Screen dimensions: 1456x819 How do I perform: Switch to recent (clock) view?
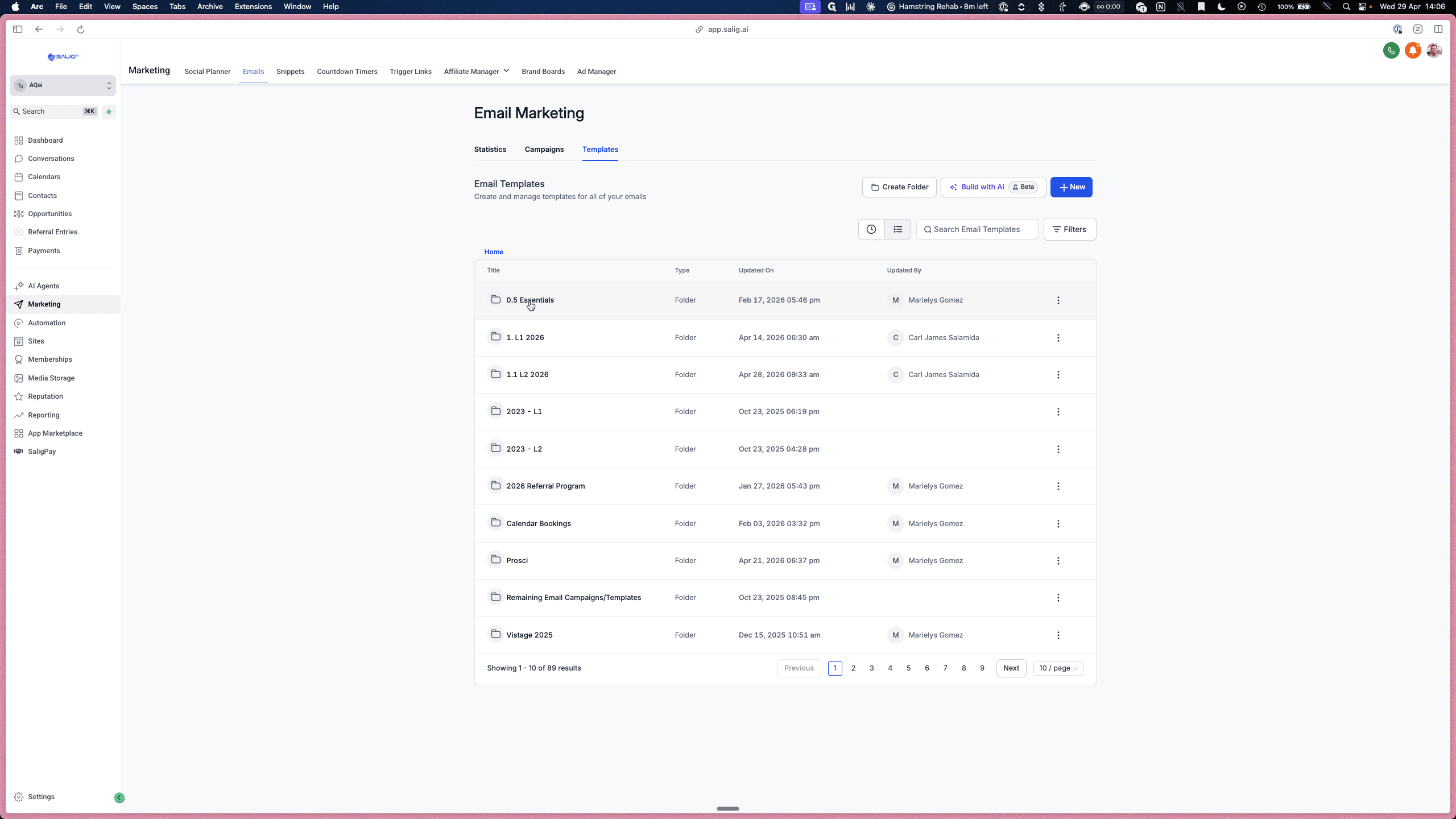[x=871, y=229]
